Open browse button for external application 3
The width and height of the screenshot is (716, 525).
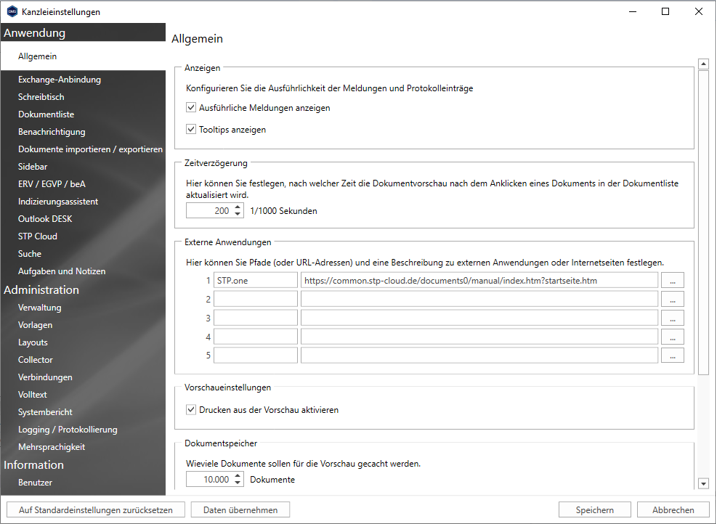(x=672, y=318)
